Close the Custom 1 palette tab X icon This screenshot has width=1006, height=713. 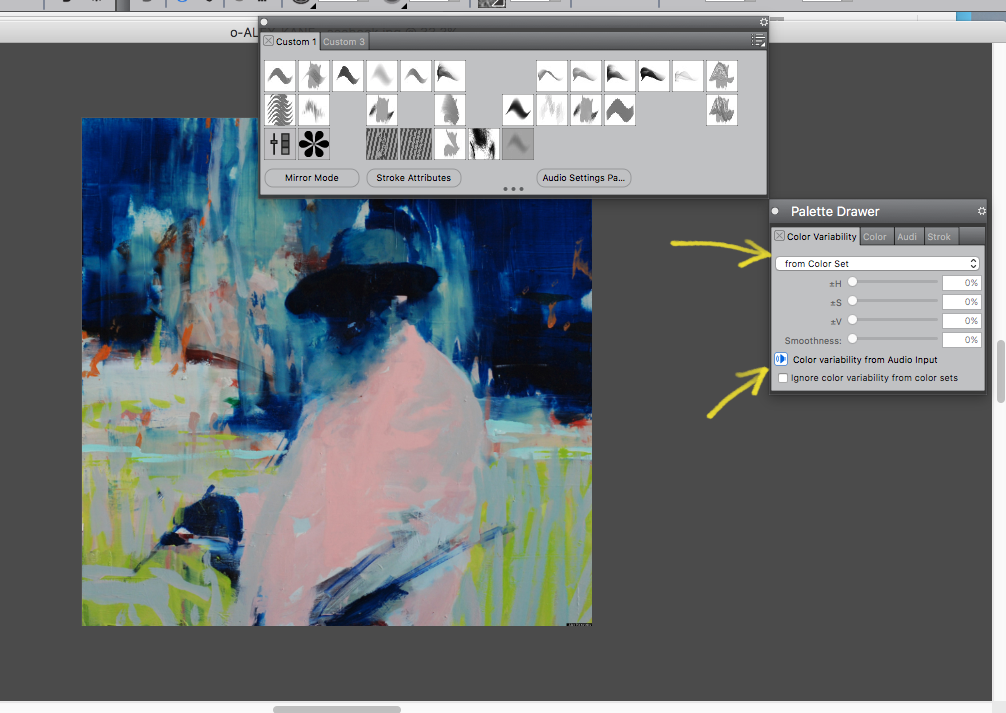tap(269, 41)
